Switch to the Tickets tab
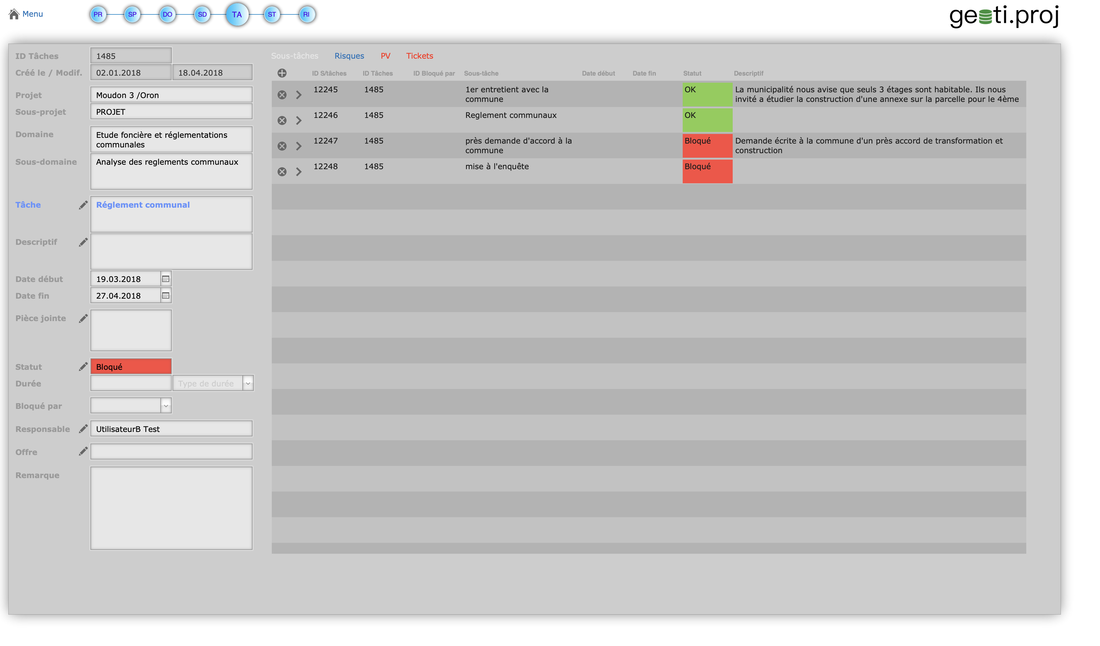 pos(419,56)
